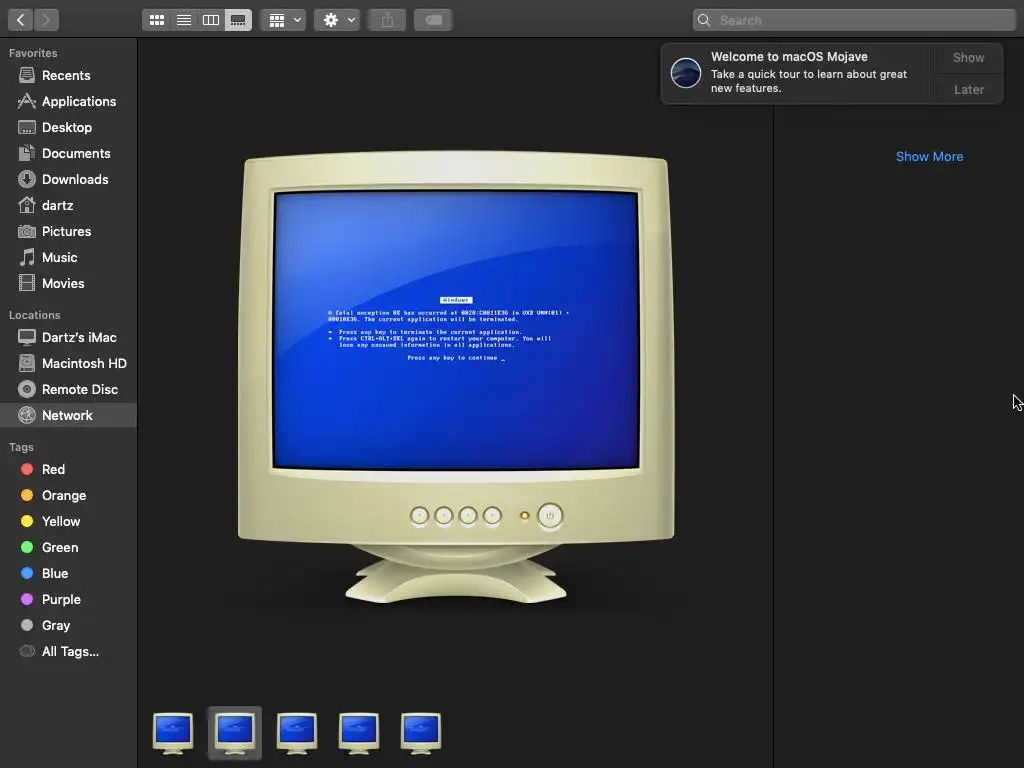Screen dimensions: 1024x768
Task: Click the Yellow tag
Action: (x=68, y=521)
